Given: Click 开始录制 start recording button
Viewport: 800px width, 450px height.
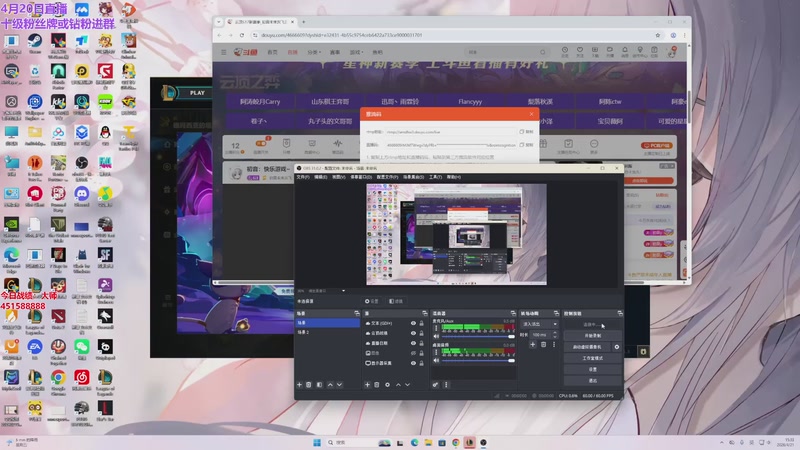Looking at the screenshot, I should (593, 336).
